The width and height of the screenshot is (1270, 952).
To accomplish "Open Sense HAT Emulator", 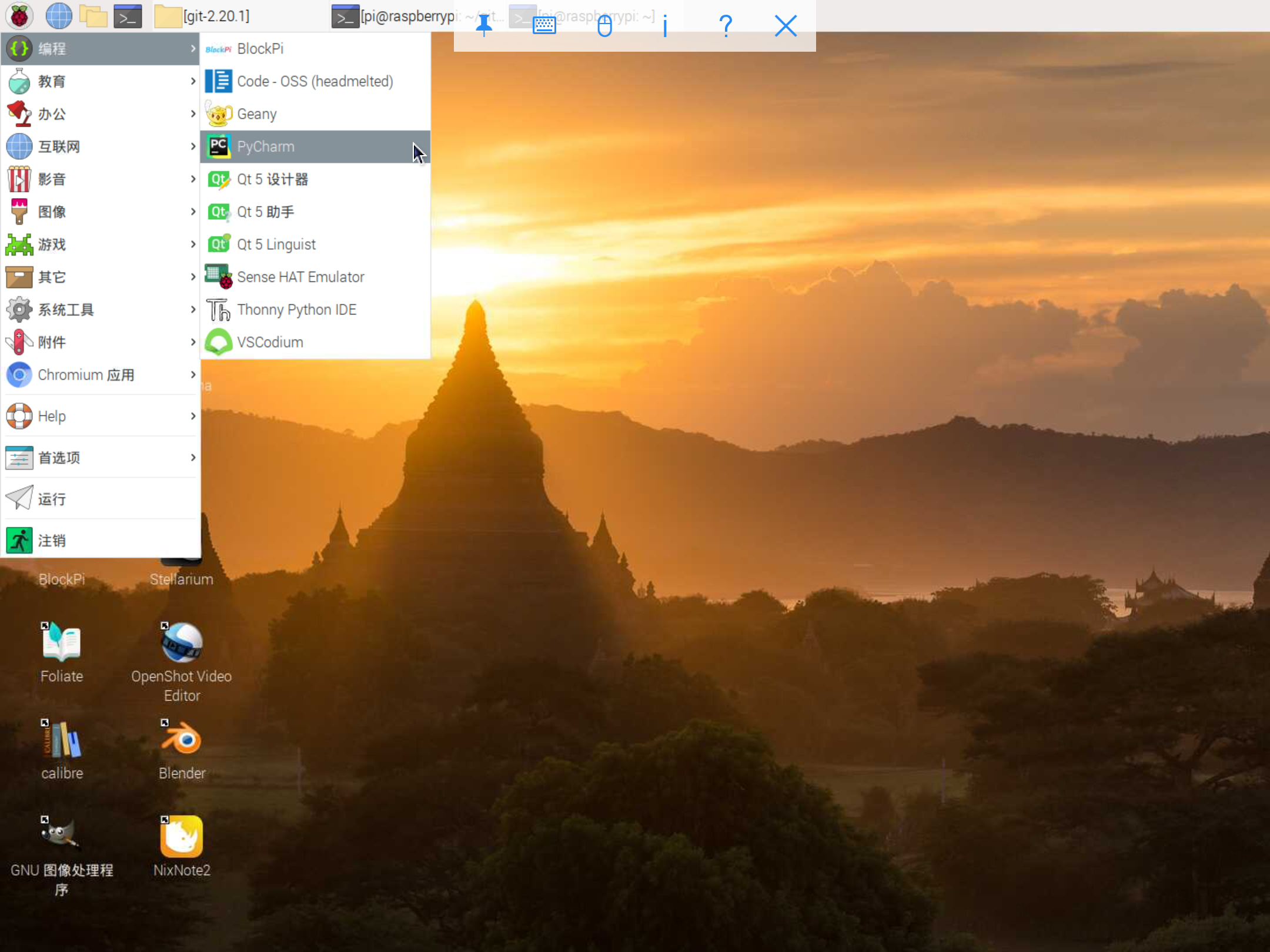I will point(316,277).
